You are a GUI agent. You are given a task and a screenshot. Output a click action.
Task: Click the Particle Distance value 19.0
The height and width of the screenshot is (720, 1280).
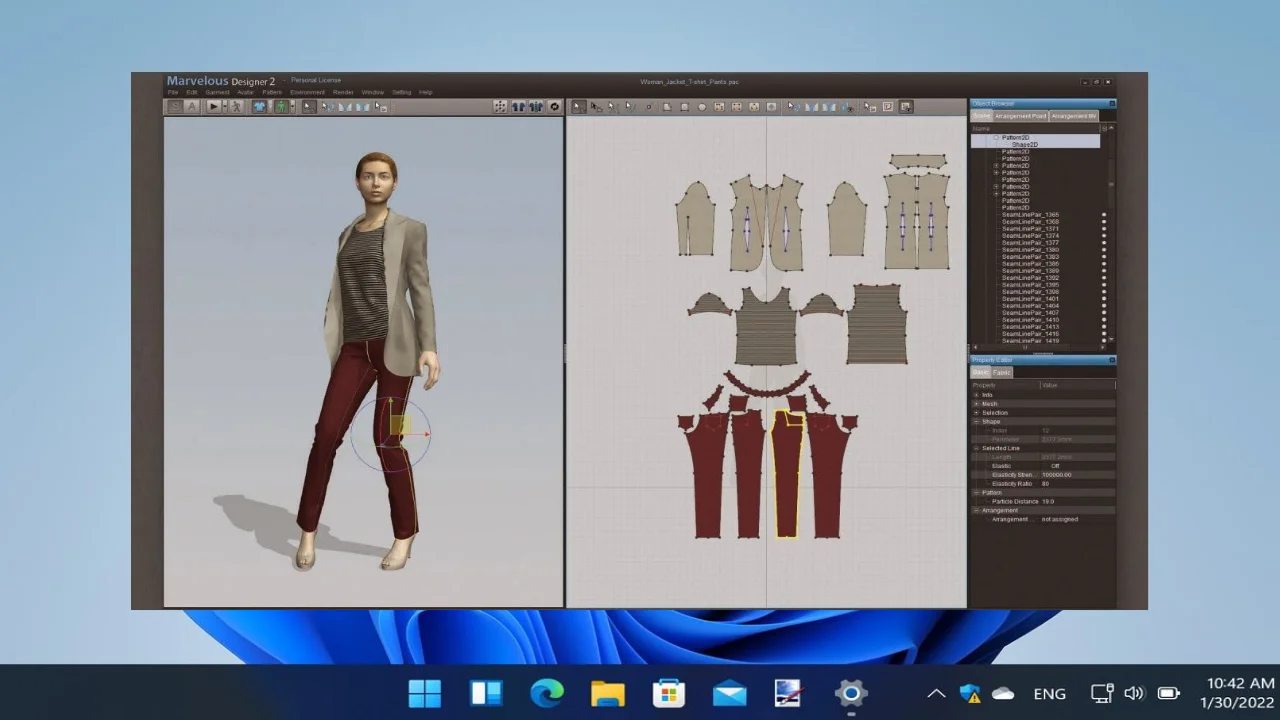coord(1048,501)
